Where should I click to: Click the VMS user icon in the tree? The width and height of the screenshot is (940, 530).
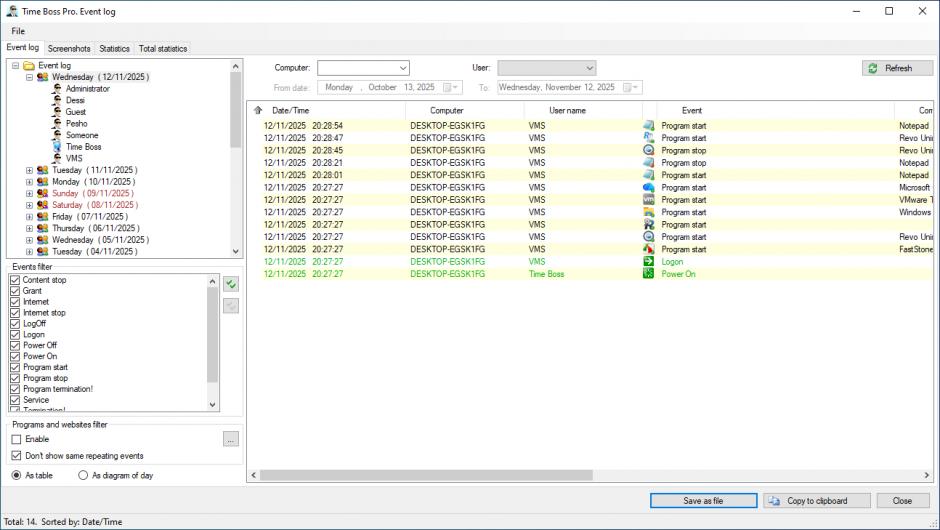click(56, 158)
